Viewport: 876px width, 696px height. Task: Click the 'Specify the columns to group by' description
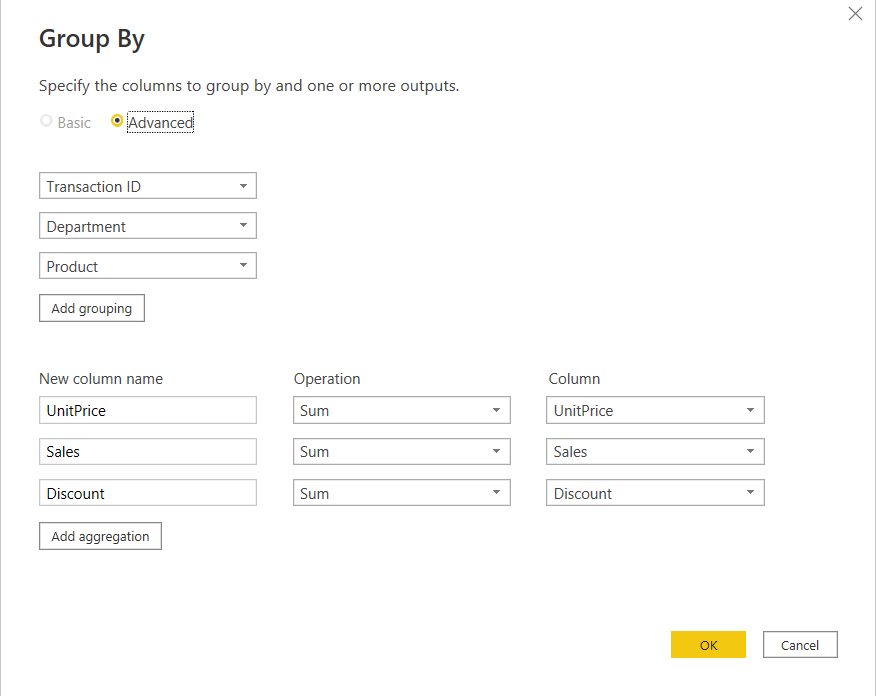click(249, 86)
